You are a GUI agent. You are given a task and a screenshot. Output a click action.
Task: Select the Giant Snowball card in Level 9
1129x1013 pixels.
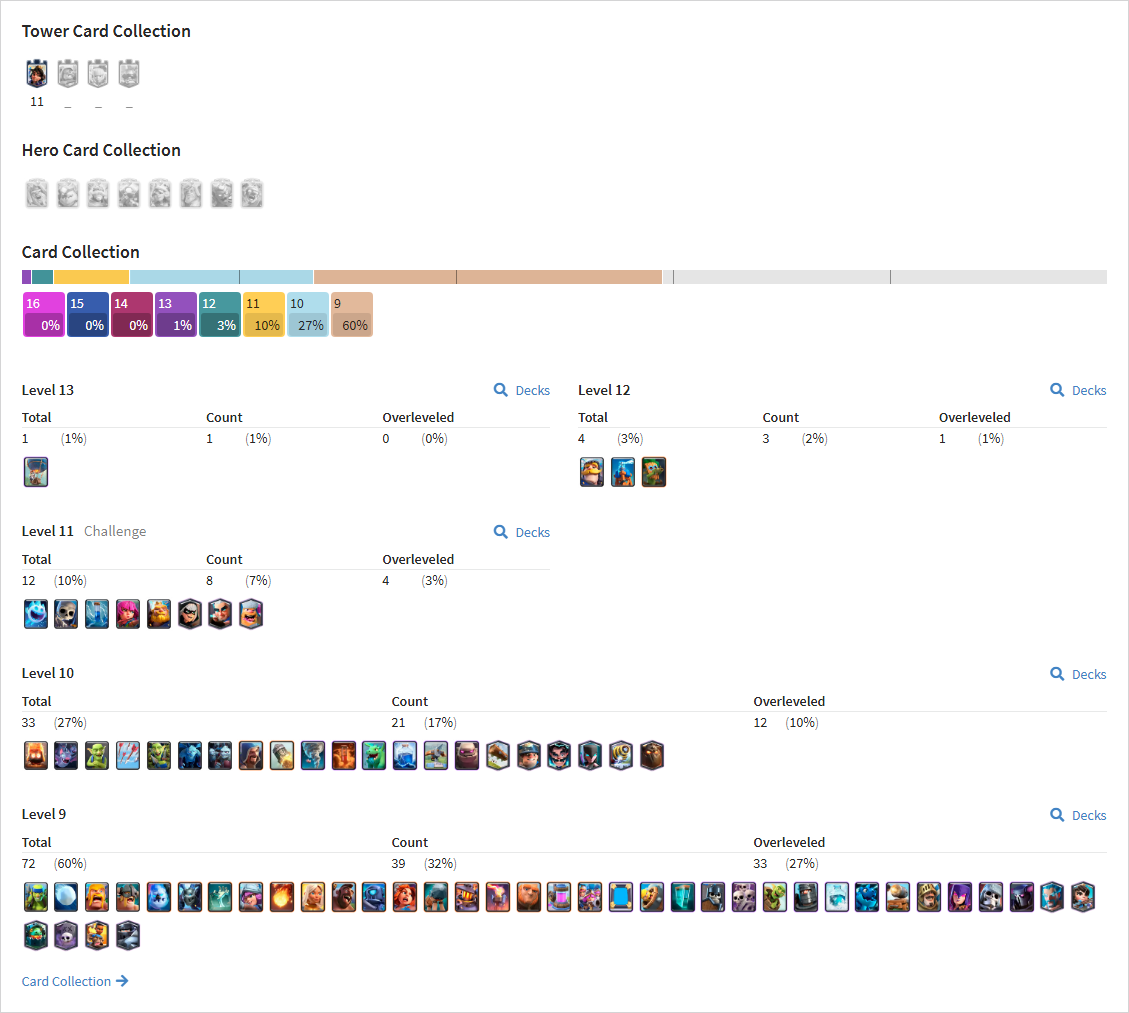coord(66,897)
